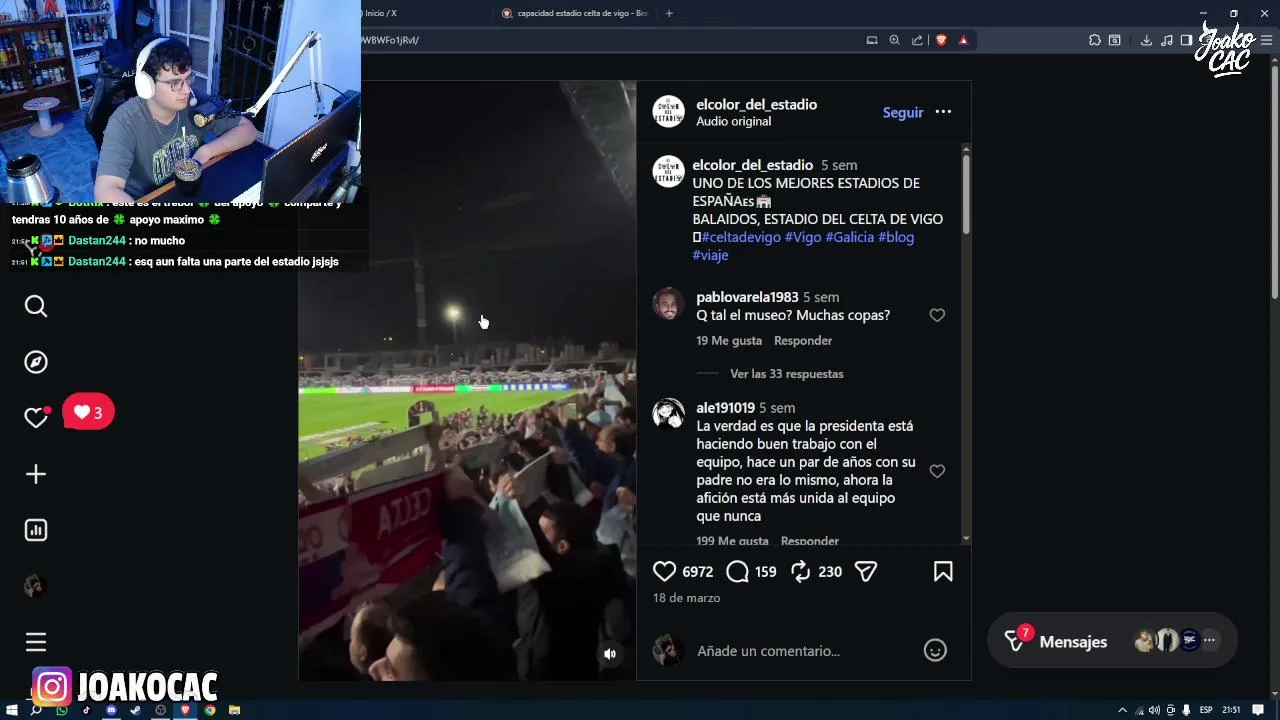Image resolution: width=1280 pixels, height=720 pixels.
Task: Open the dashboard chart icon in sidebar
Action: point(36,530)
